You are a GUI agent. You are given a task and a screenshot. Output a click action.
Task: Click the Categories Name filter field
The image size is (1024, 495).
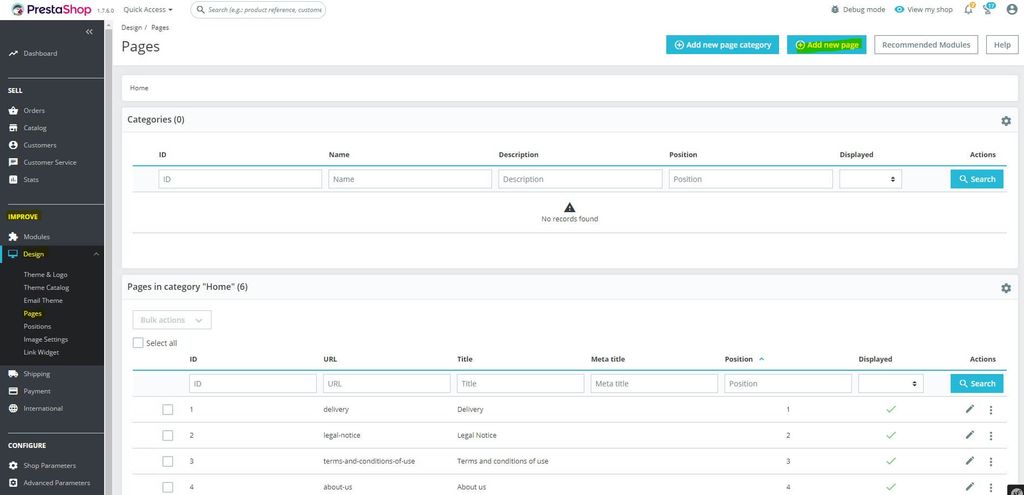point(410,179)
